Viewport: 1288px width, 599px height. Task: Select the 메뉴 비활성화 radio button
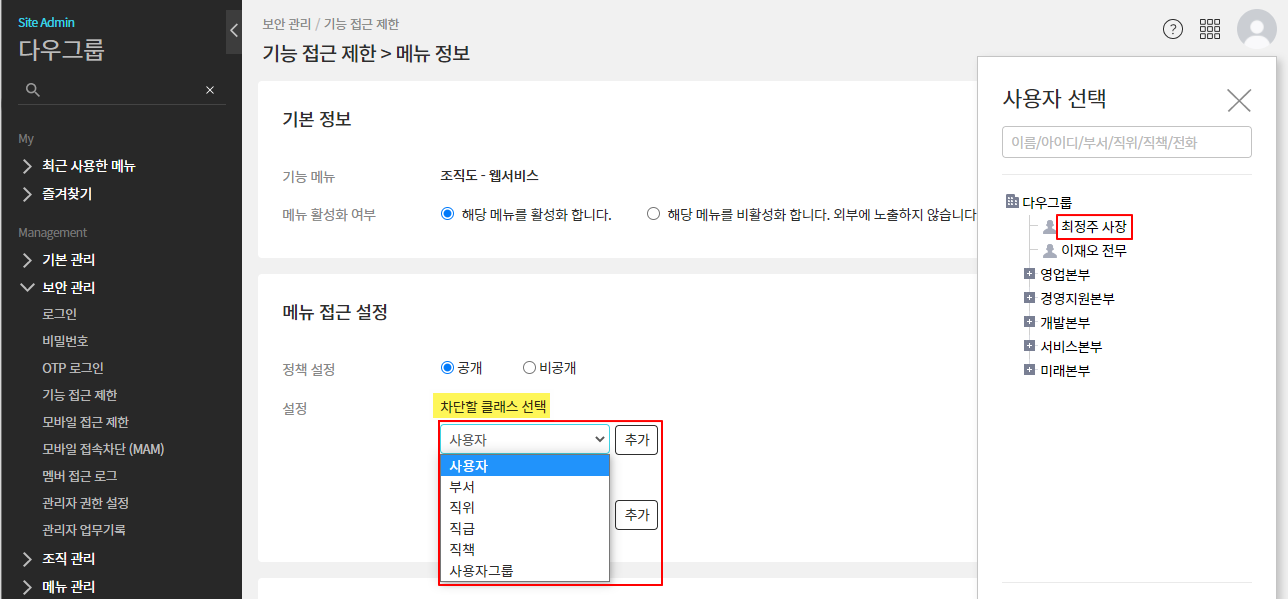click(654, 214)
